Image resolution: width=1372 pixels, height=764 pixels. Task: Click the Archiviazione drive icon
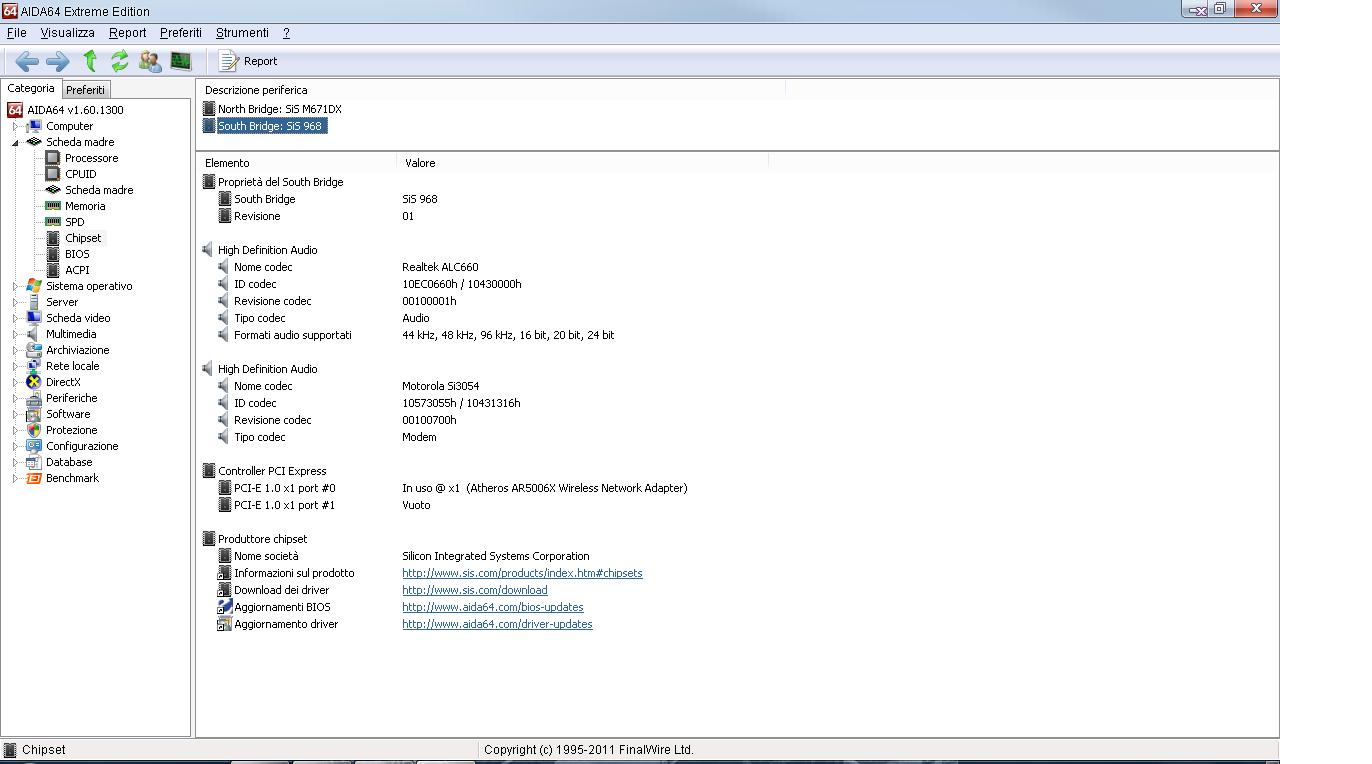(34, 350)
